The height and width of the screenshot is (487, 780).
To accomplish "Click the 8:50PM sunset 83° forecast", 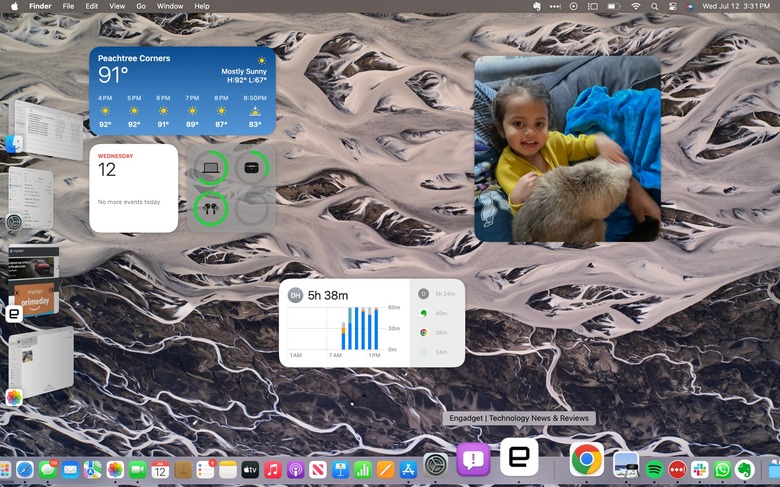I will click(255, 111).
